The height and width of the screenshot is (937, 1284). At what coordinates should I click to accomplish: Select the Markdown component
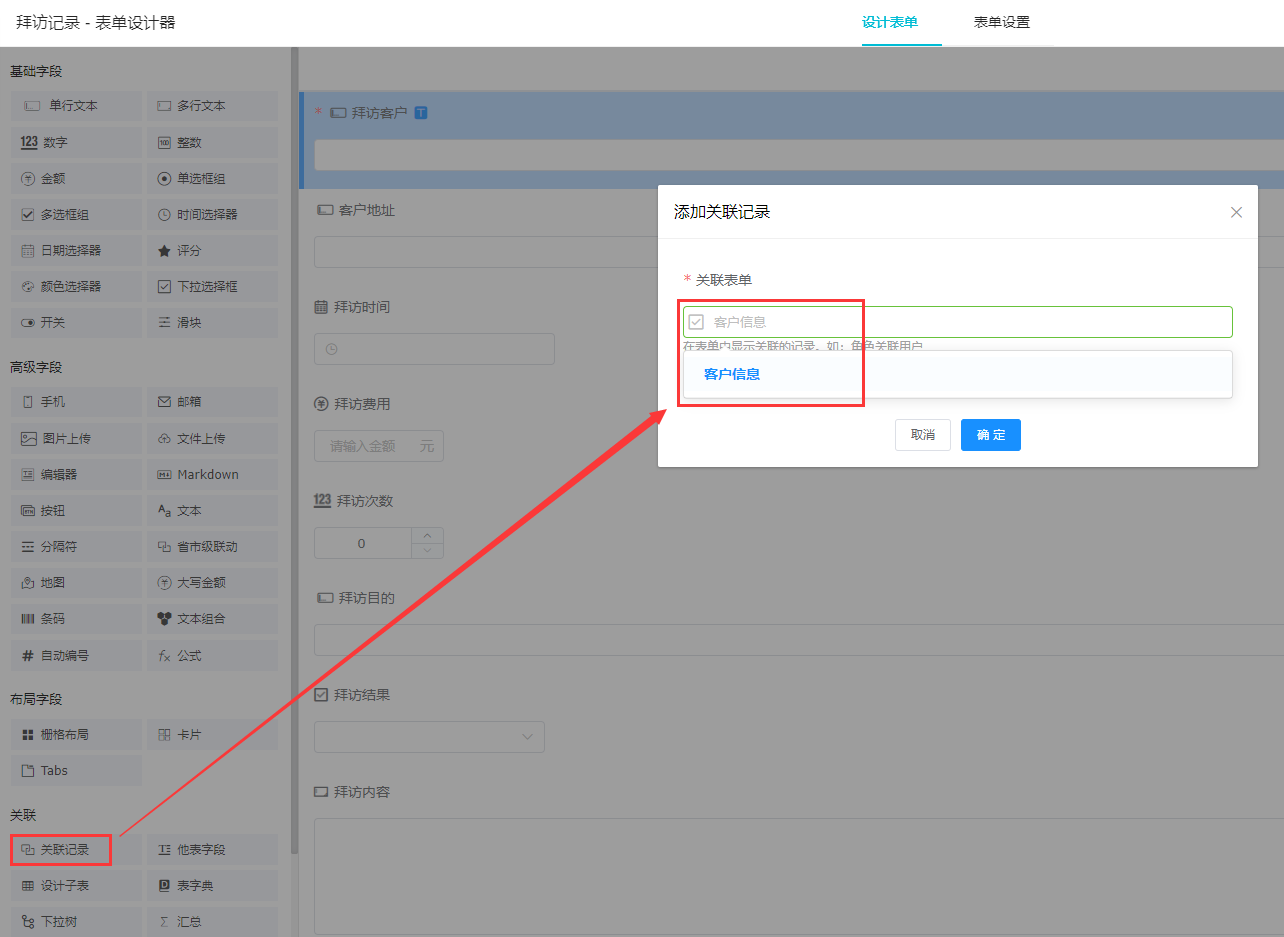[x=213, y=474]
